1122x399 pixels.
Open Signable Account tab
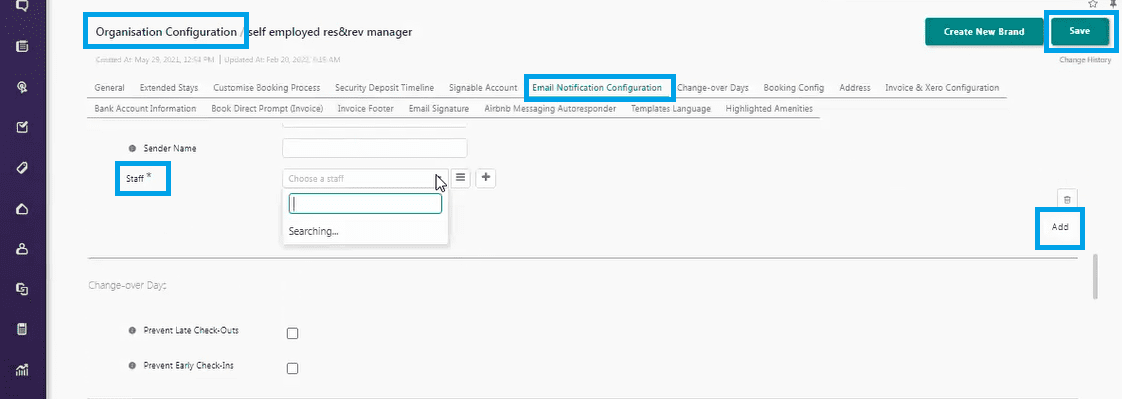[483, 88]
